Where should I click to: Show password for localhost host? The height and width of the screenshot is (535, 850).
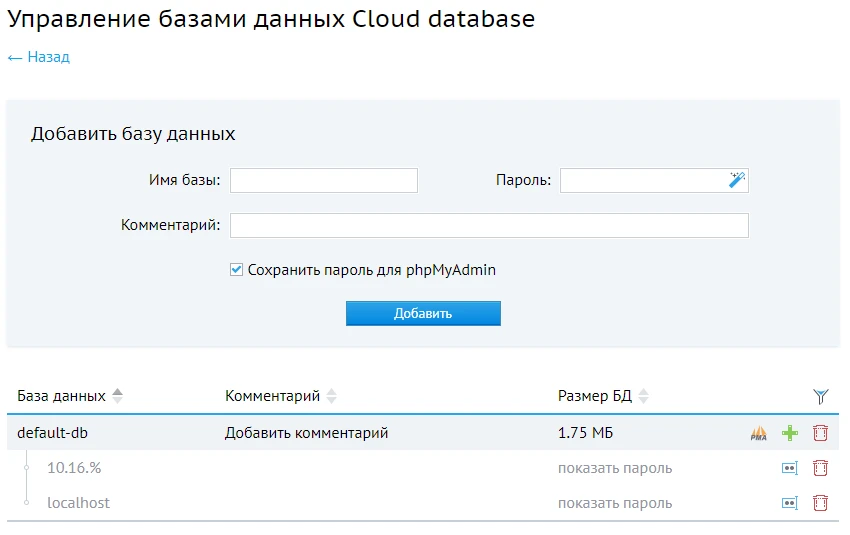coord(615,504)
